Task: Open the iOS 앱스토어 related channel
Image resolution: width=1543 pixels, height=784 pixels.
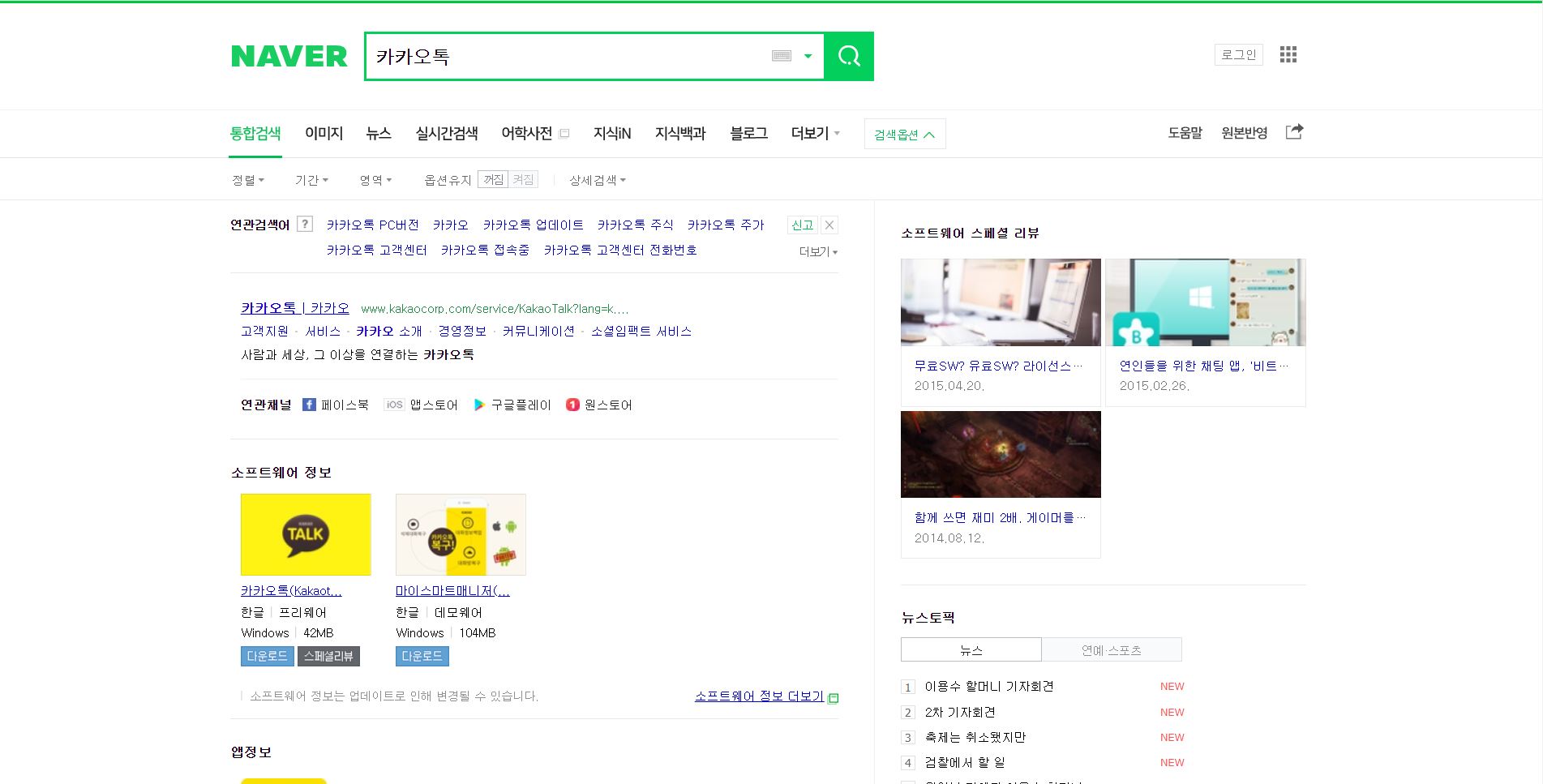Action: pos(421,405)
